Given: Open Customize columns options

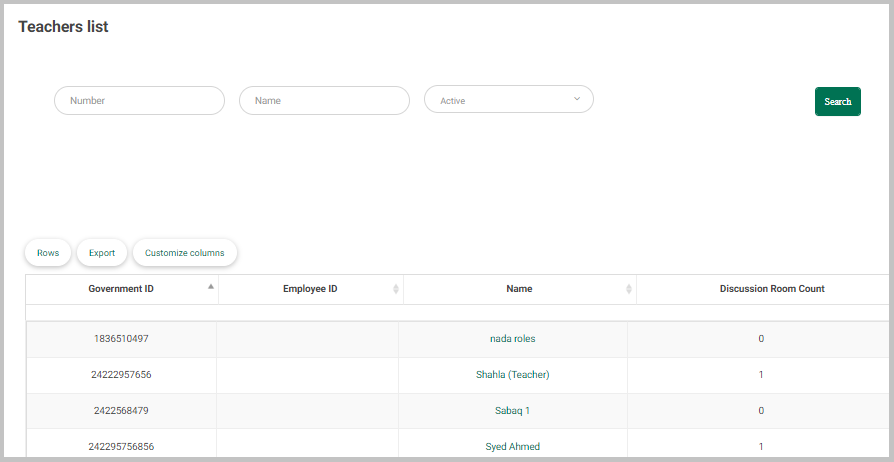Looking at the screenshot, I should pos(185,253).
